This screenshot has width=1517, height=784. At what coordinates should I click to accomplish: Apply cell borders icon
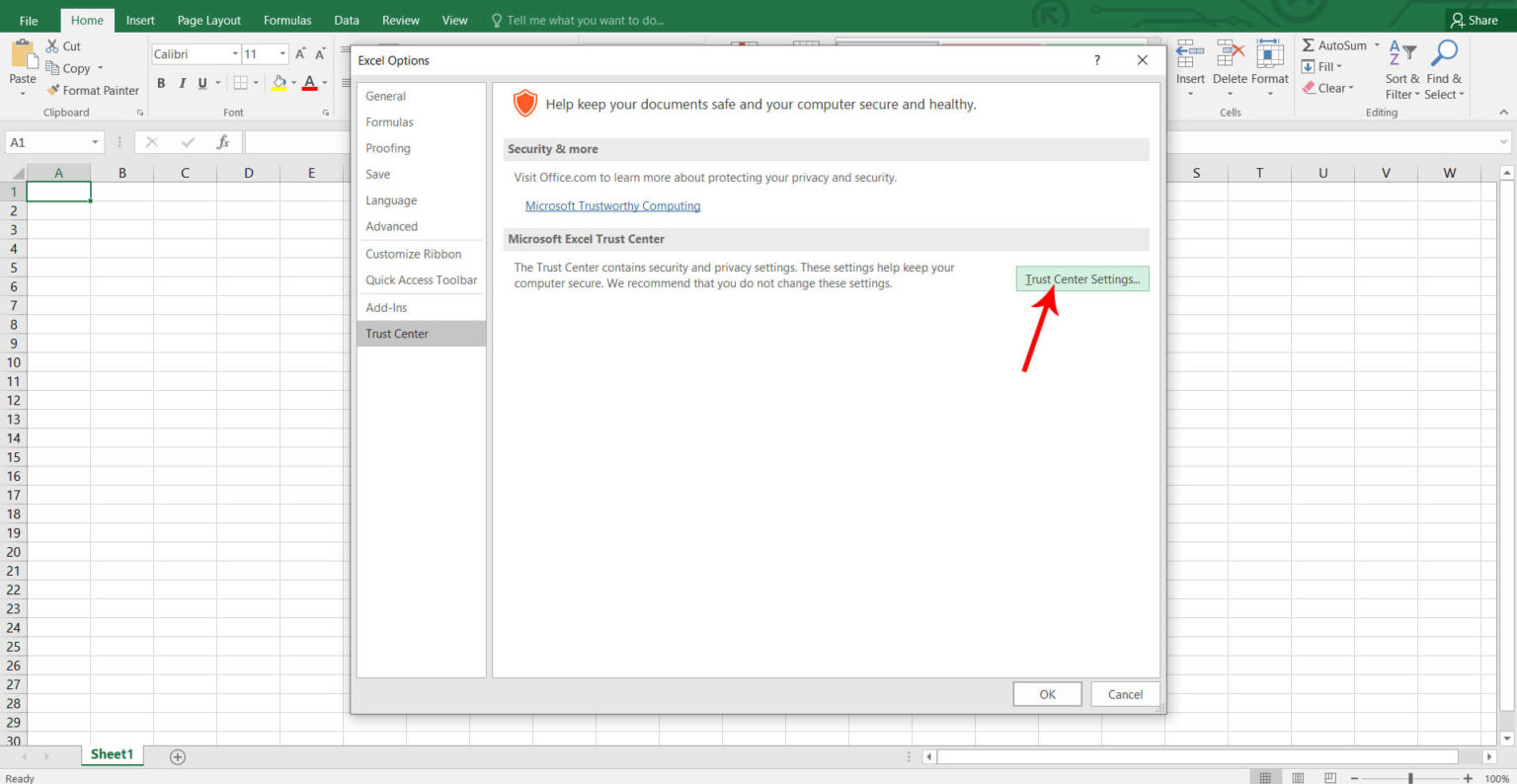(240, 83)
